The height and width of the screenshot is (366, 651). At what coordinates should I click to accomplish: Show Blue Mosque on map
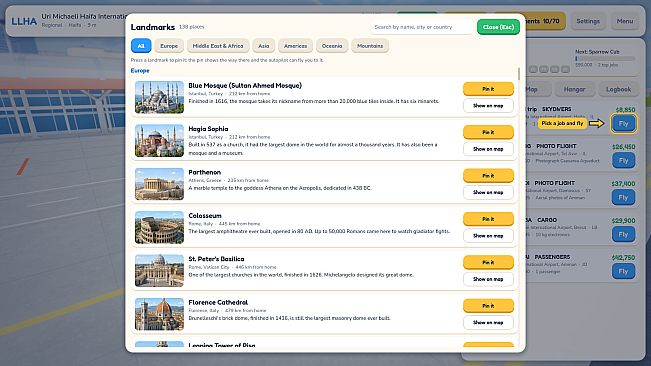(488, 106)
